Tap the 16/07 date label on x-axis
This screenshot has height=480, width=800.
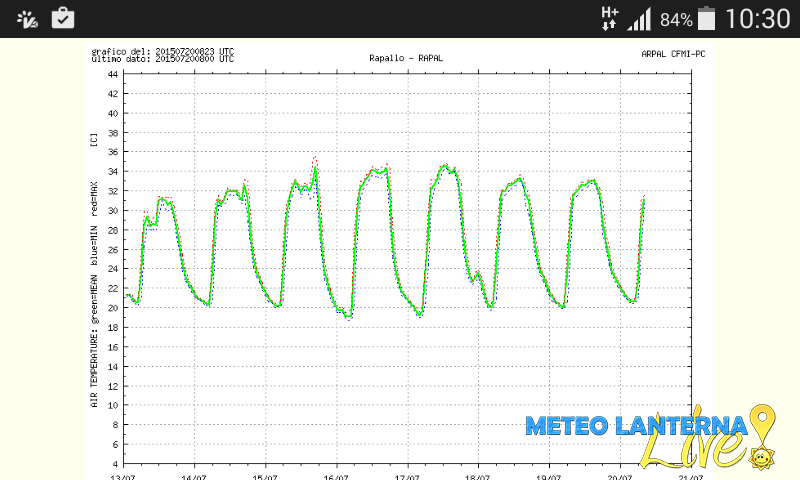[x=336, y=477]
